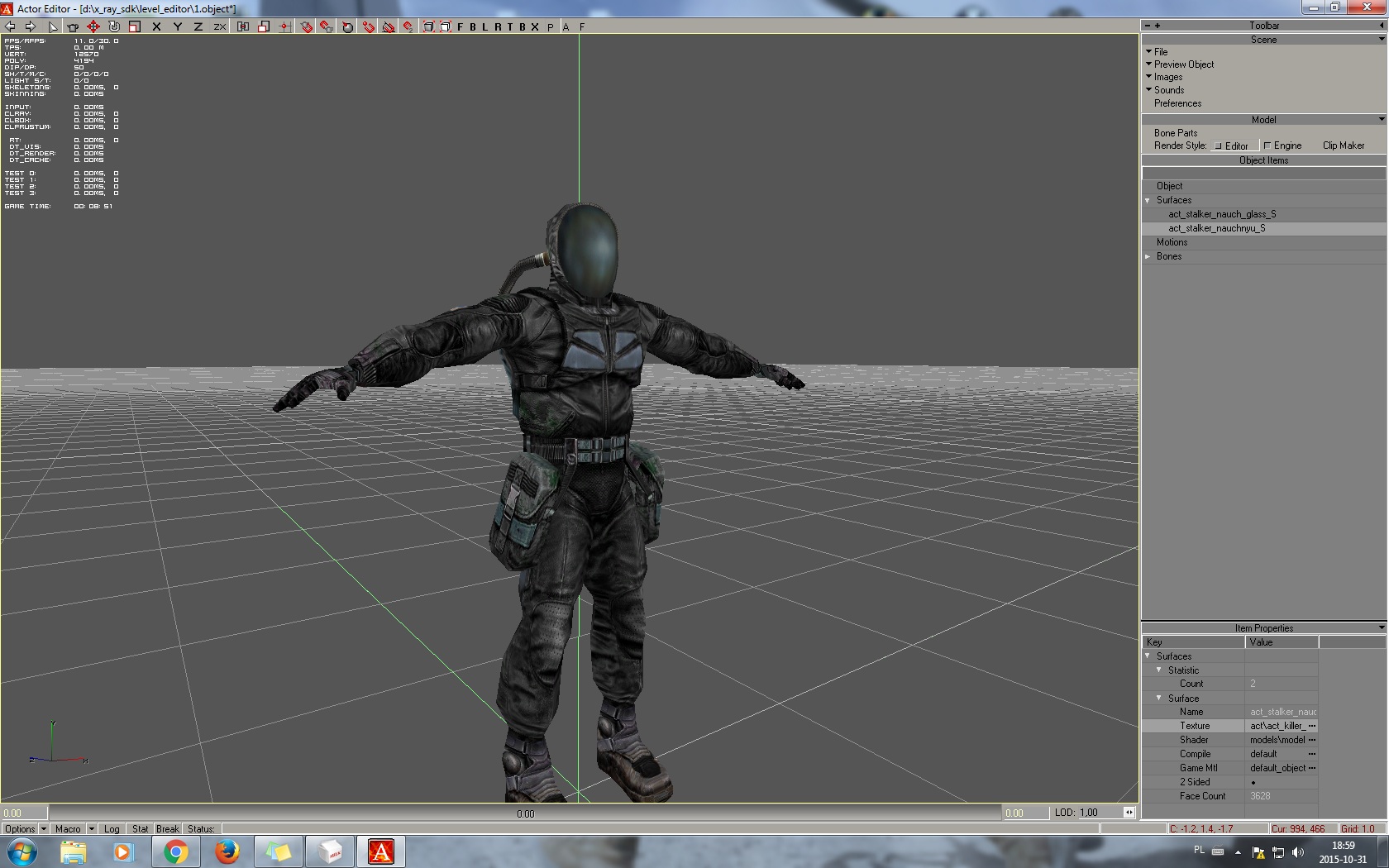Collapse the Scene panel header arrow
Viewport: 1389px width, 868px height.
[1381, 39]
